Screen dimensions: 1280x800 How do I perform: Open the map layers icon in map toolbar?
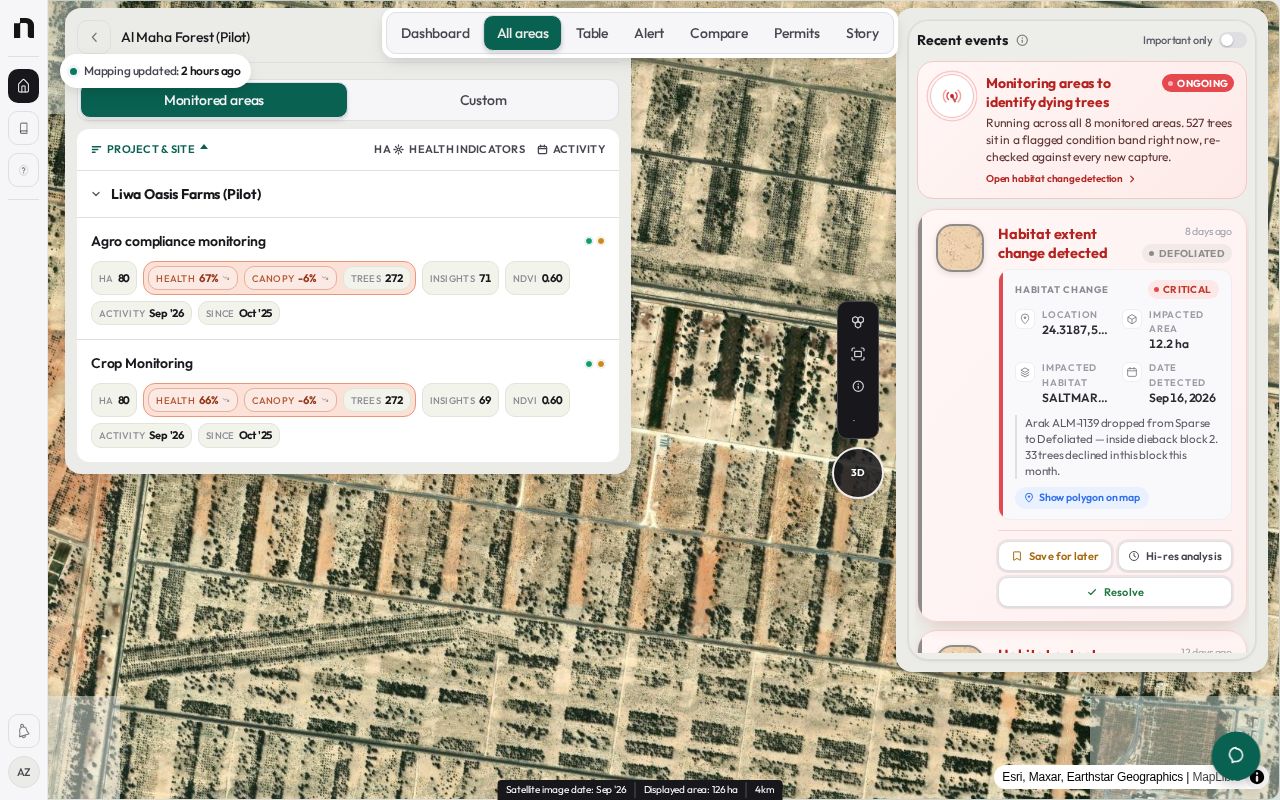(858, 322)
